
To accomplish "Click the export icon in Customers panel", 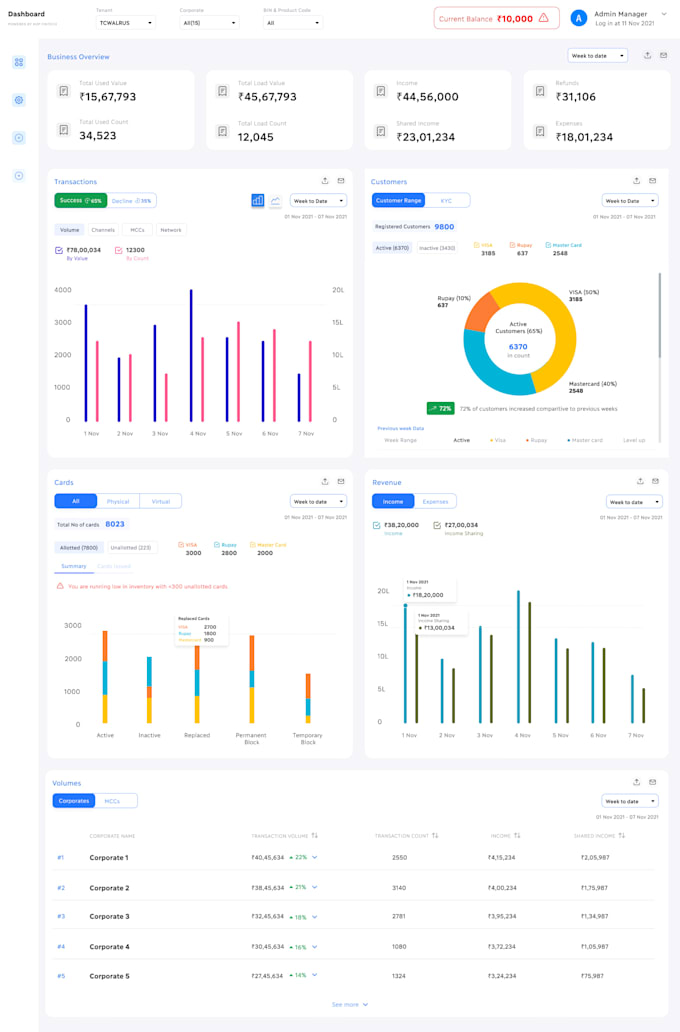I will pos(637,181).
